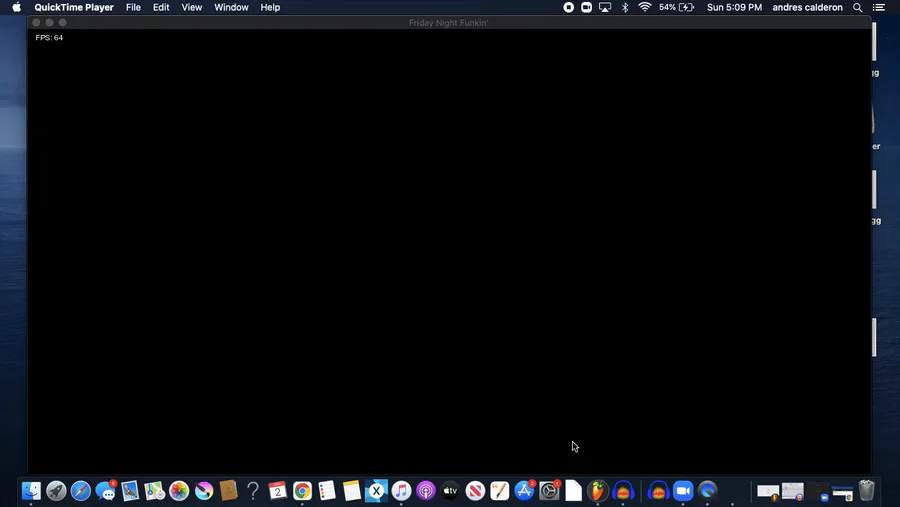900x507 pixels.
Task: Open Finder from the dock
Action: tap(31, 491)
